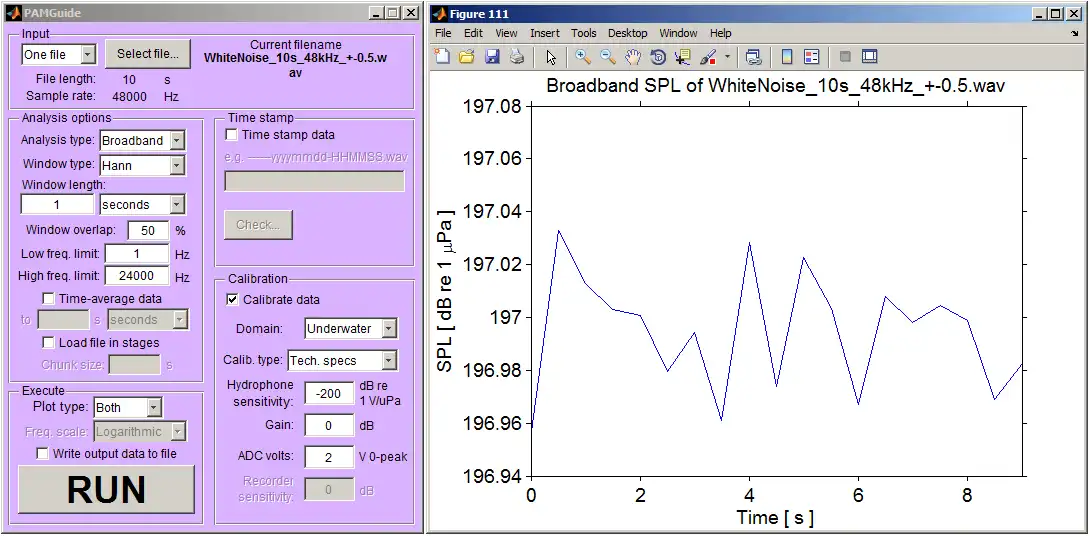Click the Save Figure floppy icon
This screenshot has width=1090, height=536.
point(492,57)
